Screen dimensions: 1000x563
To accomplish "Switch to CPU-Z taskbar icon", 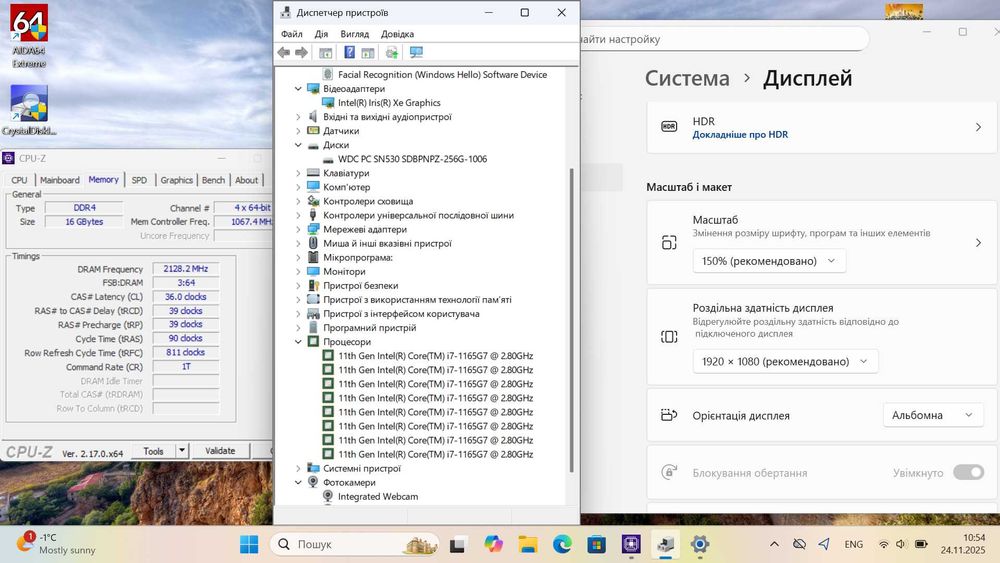I will point(631,544).
